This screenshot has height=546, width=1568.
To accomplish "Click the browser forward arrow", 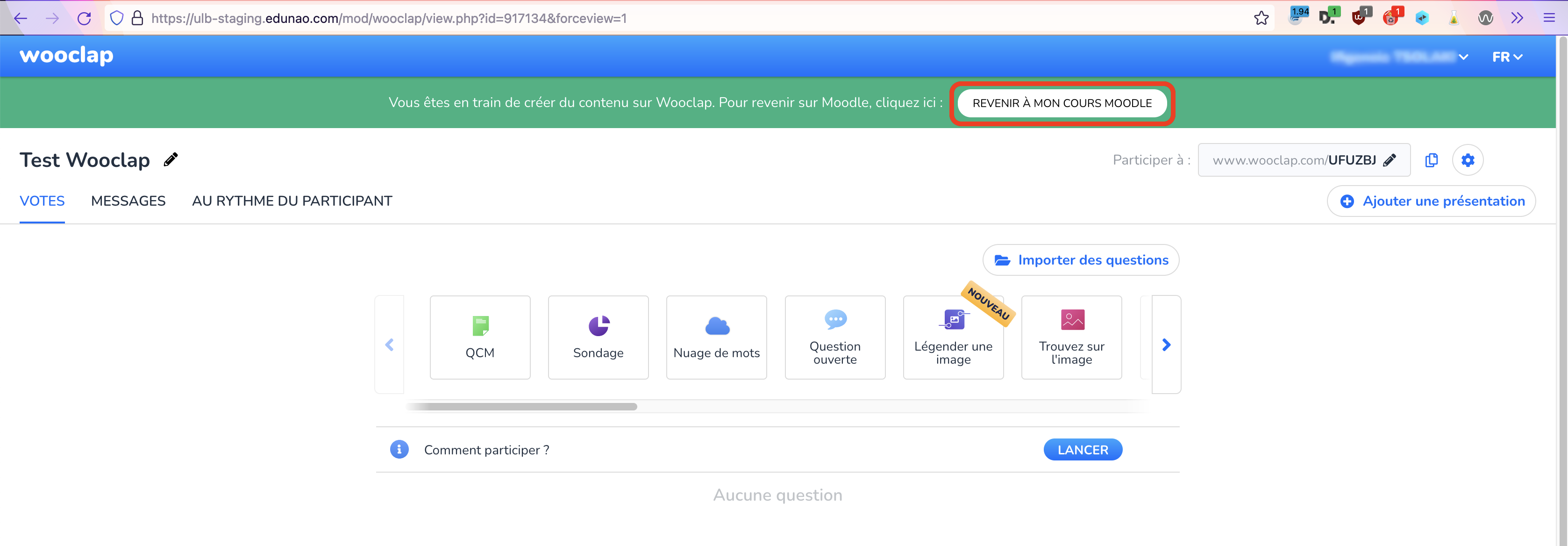I will tap(52, 18).
